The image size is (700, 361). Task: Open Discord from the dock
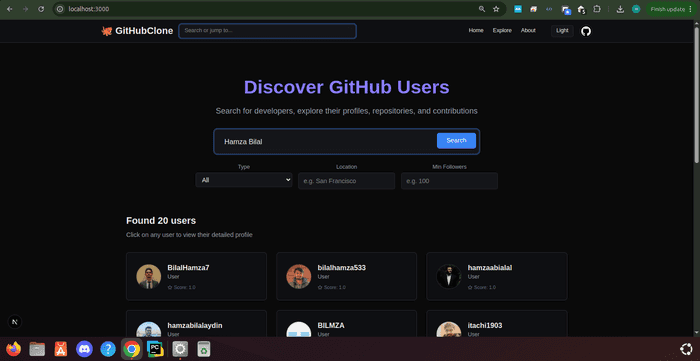point(84,349)
